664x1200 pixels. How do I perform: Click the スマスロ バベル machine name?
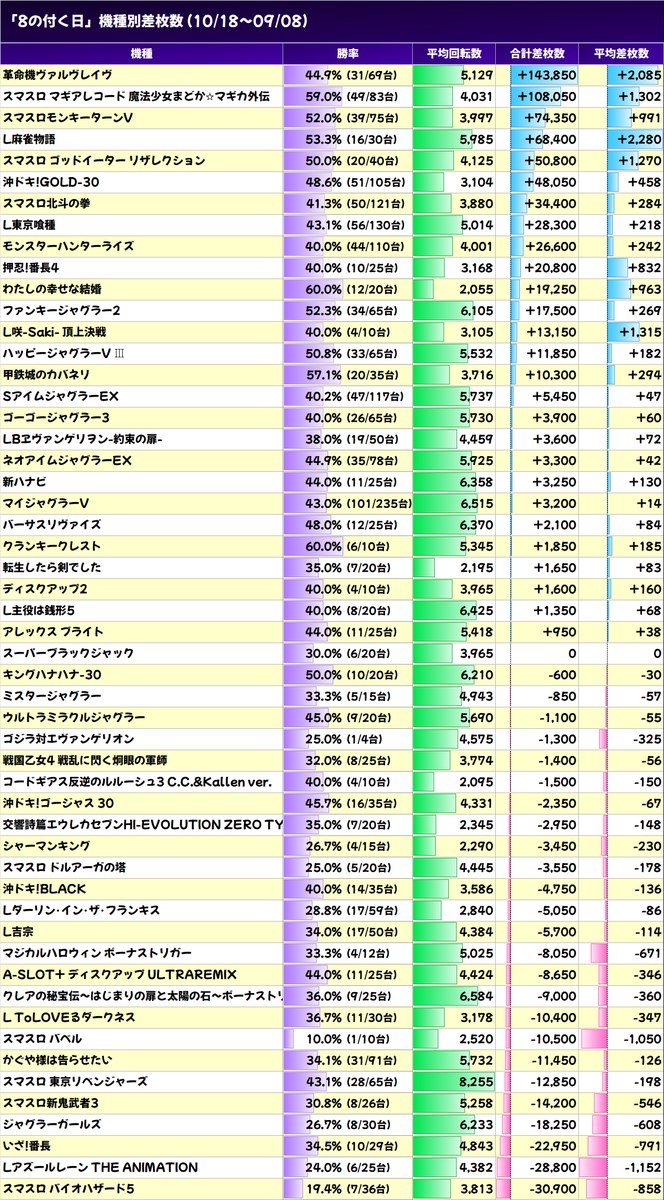click(41, 1038)
